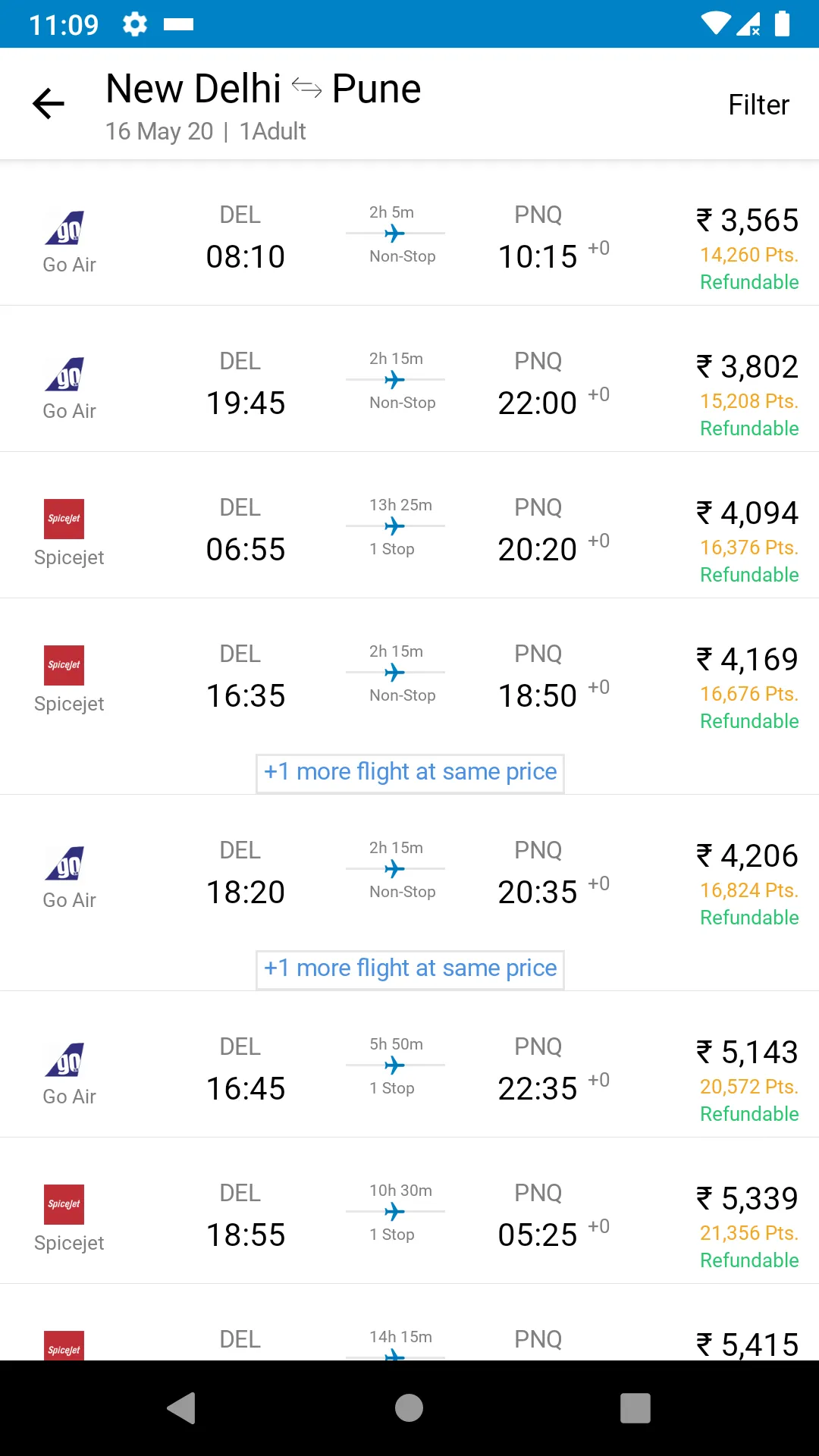Tap the Go Air logo on 16:45 flight

pyautogui.click(x=65, y=1059)
